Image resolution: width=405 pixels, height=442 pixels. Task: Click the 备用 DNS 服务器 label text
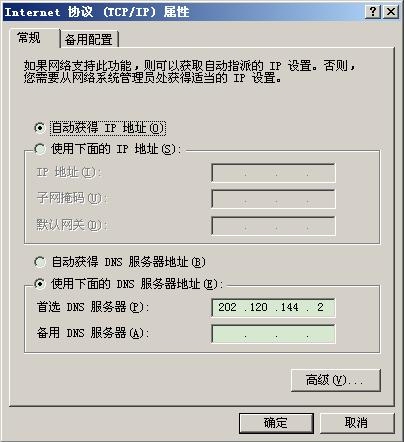coord(93,333)
